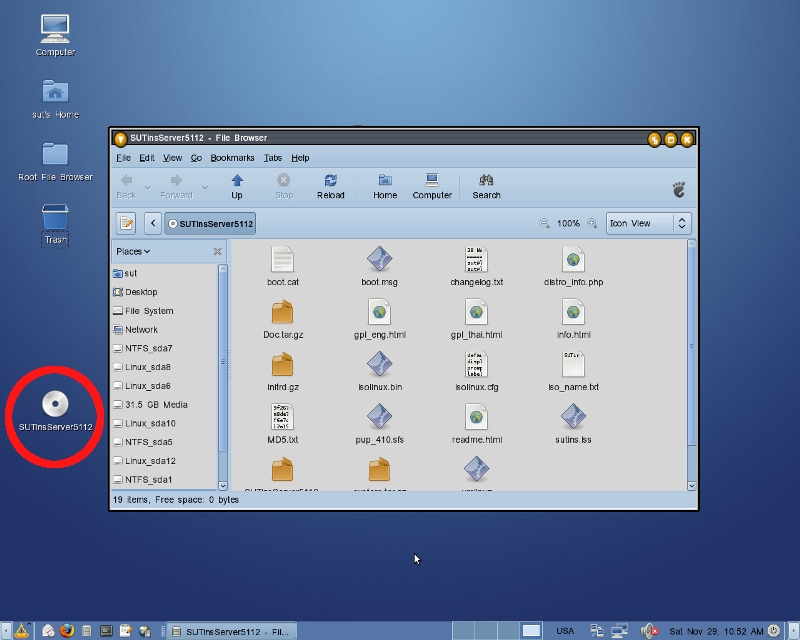Go up one folder level
The width and height of the screenshot is (800, 640).
(x=237, y=186)
